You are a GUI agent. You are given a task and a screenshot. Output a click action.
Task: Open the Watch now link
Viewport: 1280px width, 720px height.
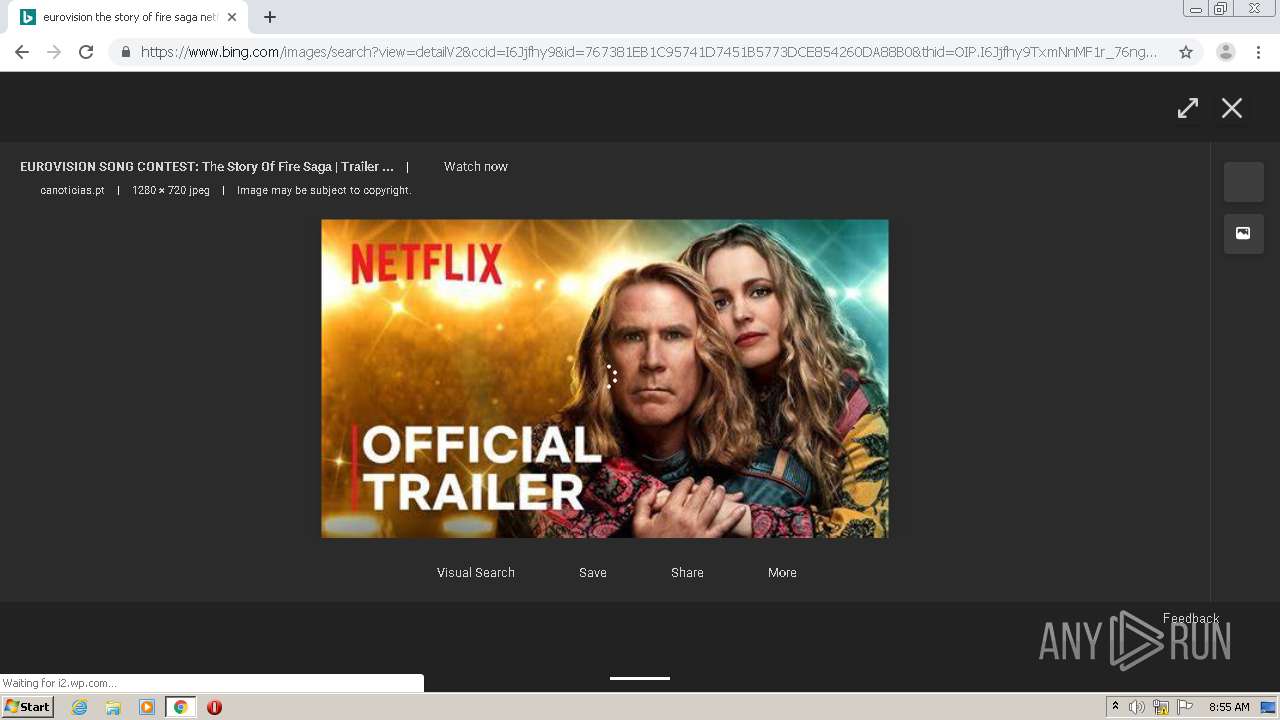[x=476, y=167]
